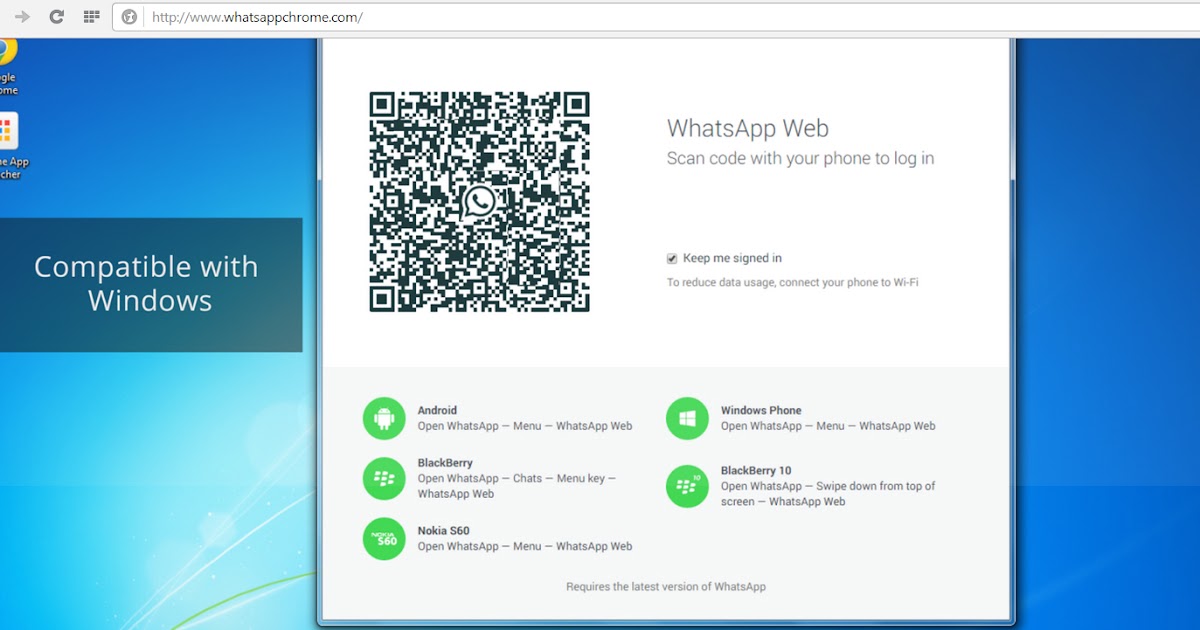Screen dimensions: 1200x630
Task: Click the green BlackBerry 10 icon
Action: click(687, 486)
